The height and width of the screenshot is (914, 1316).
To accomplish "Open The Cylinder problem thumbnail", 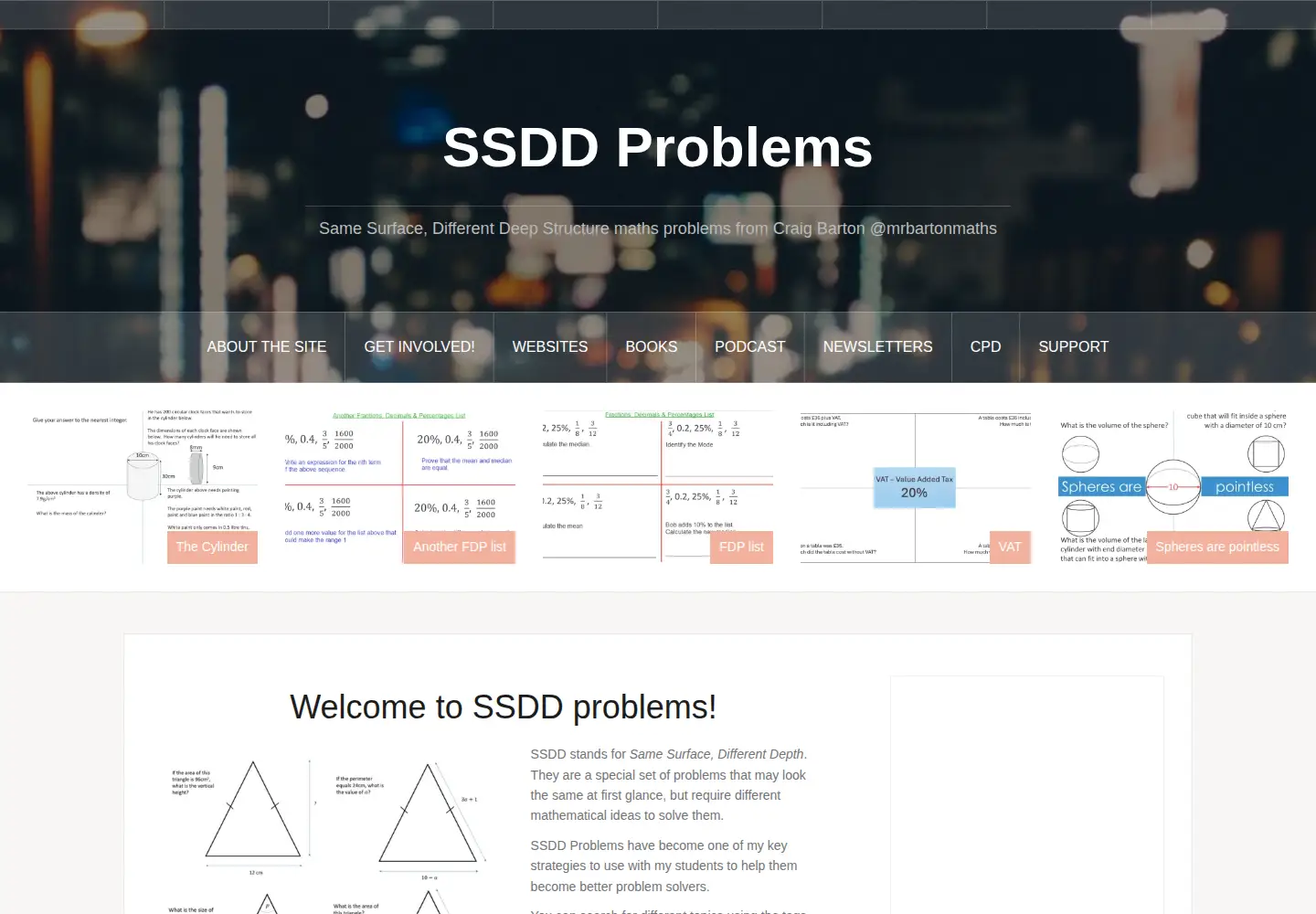I will 143,487.
